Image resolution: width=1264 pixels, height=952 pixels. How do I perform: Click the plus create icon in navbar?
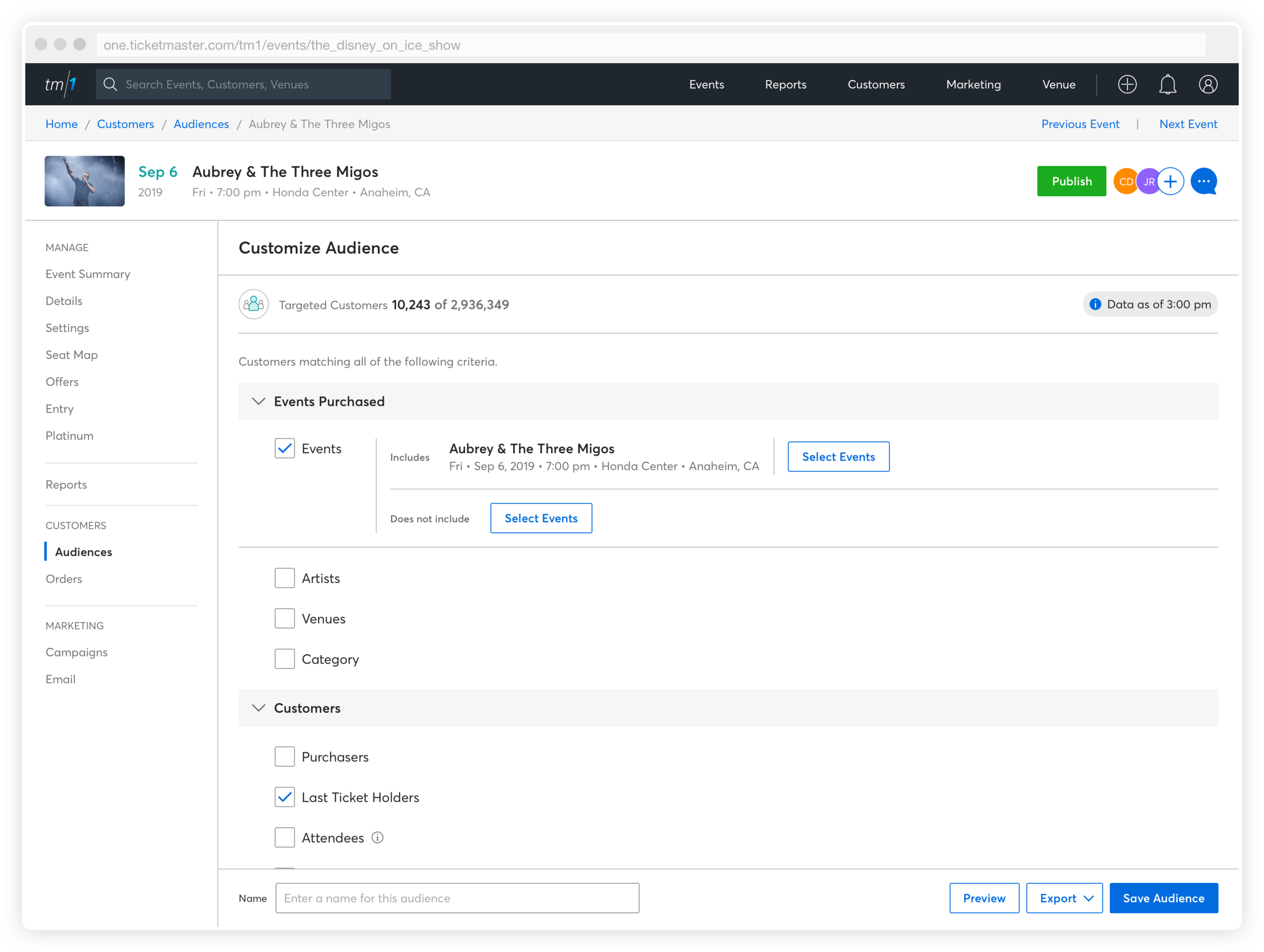point(1127,84)
